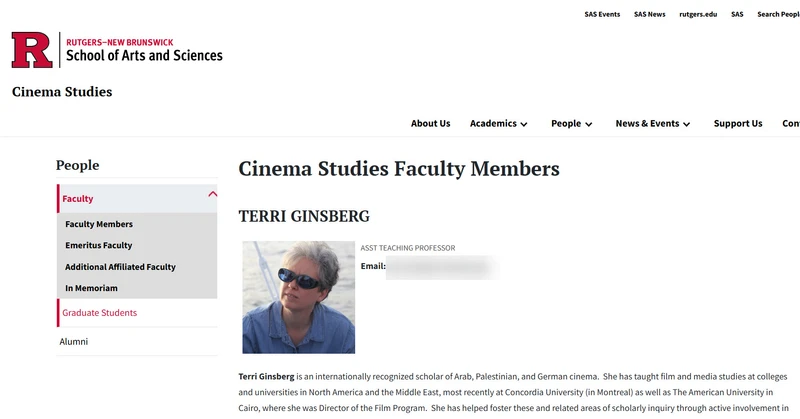Open People menu in navigation

click(x=566, y=124)
